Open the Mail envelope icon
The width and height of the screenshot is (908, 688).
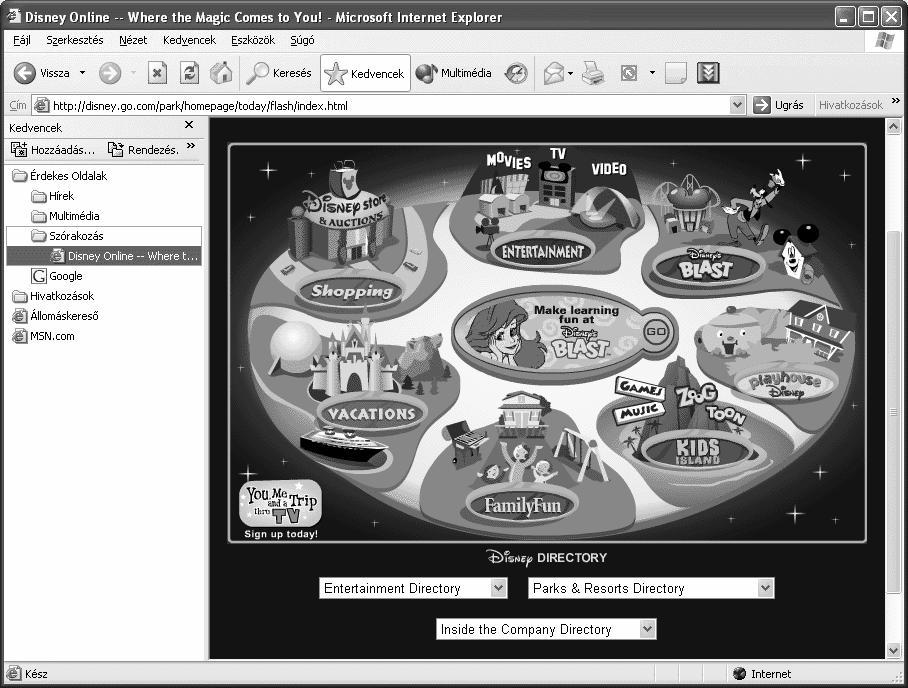[554, 73]
